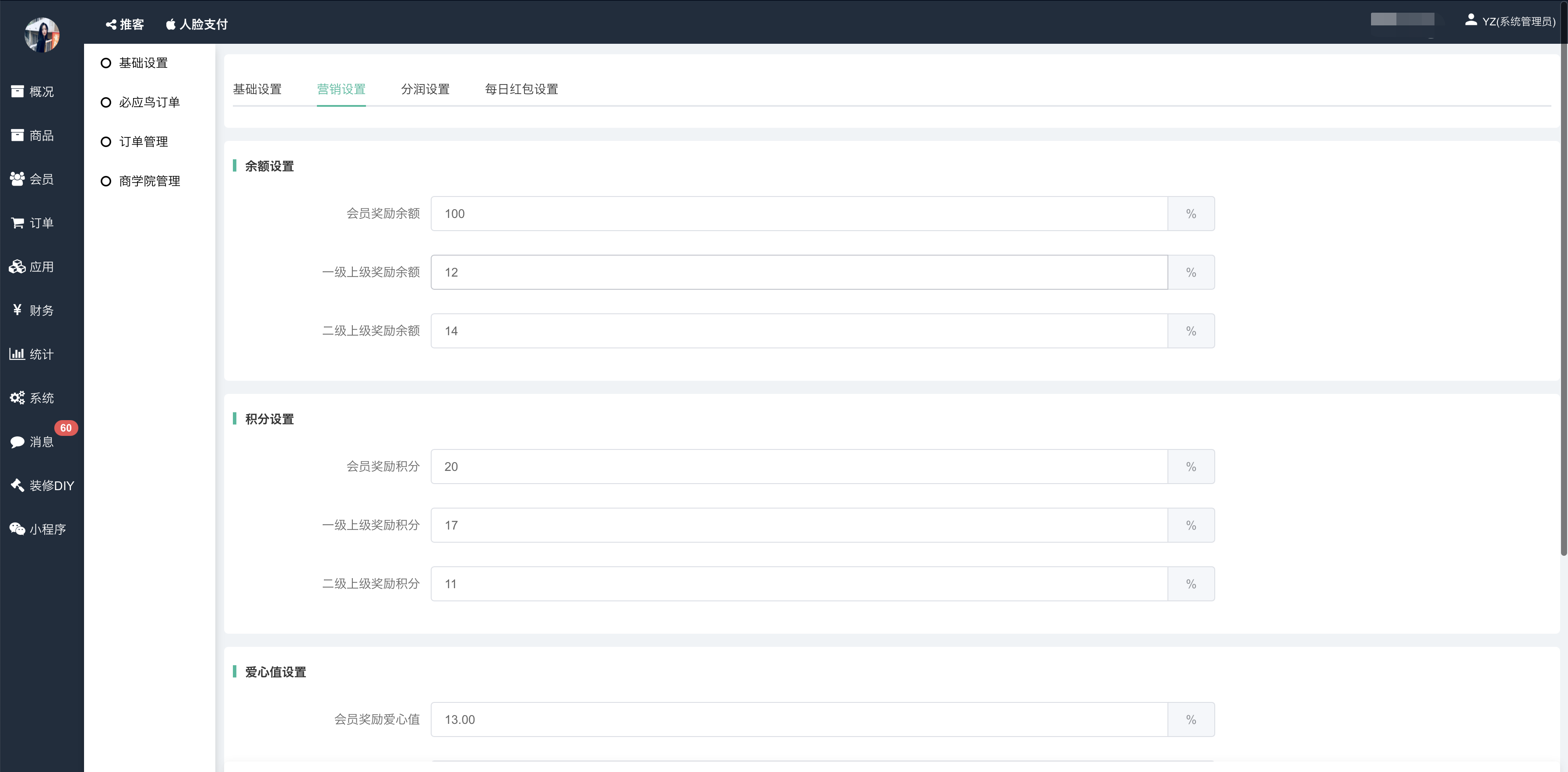Open the 会员 members group icon
The image size is (1568, 772).
(18, 179)
